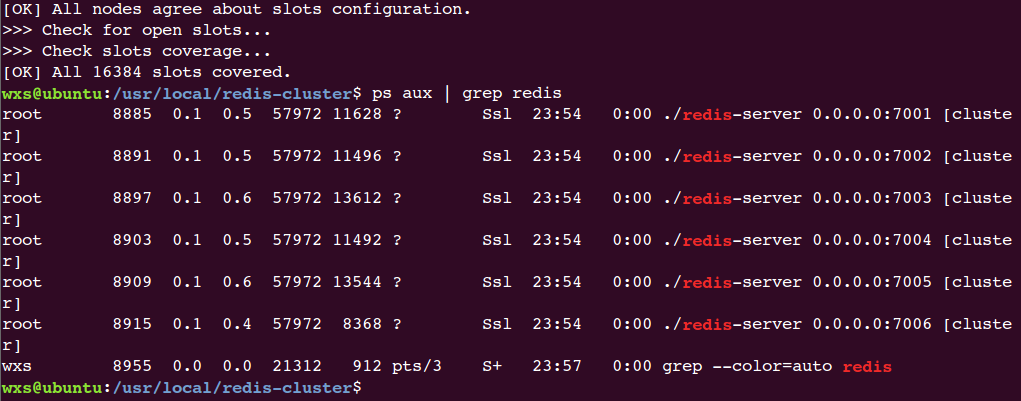Click the /usr/local/redis-cluster path in bottom prompt

coord(232,388)
